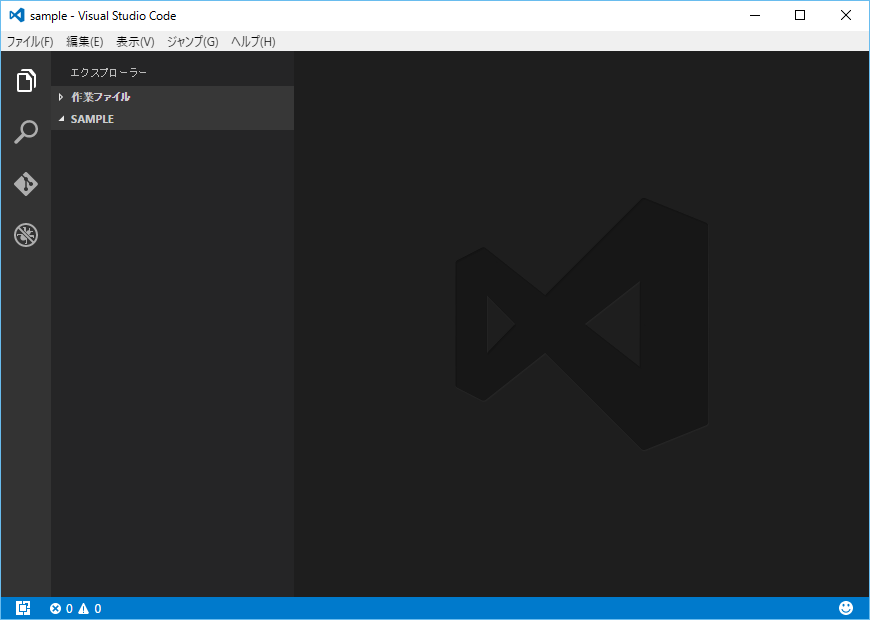Expand the 作業ファイル section
Viewport: 870px width, 620px height.
tap(100, 97)
